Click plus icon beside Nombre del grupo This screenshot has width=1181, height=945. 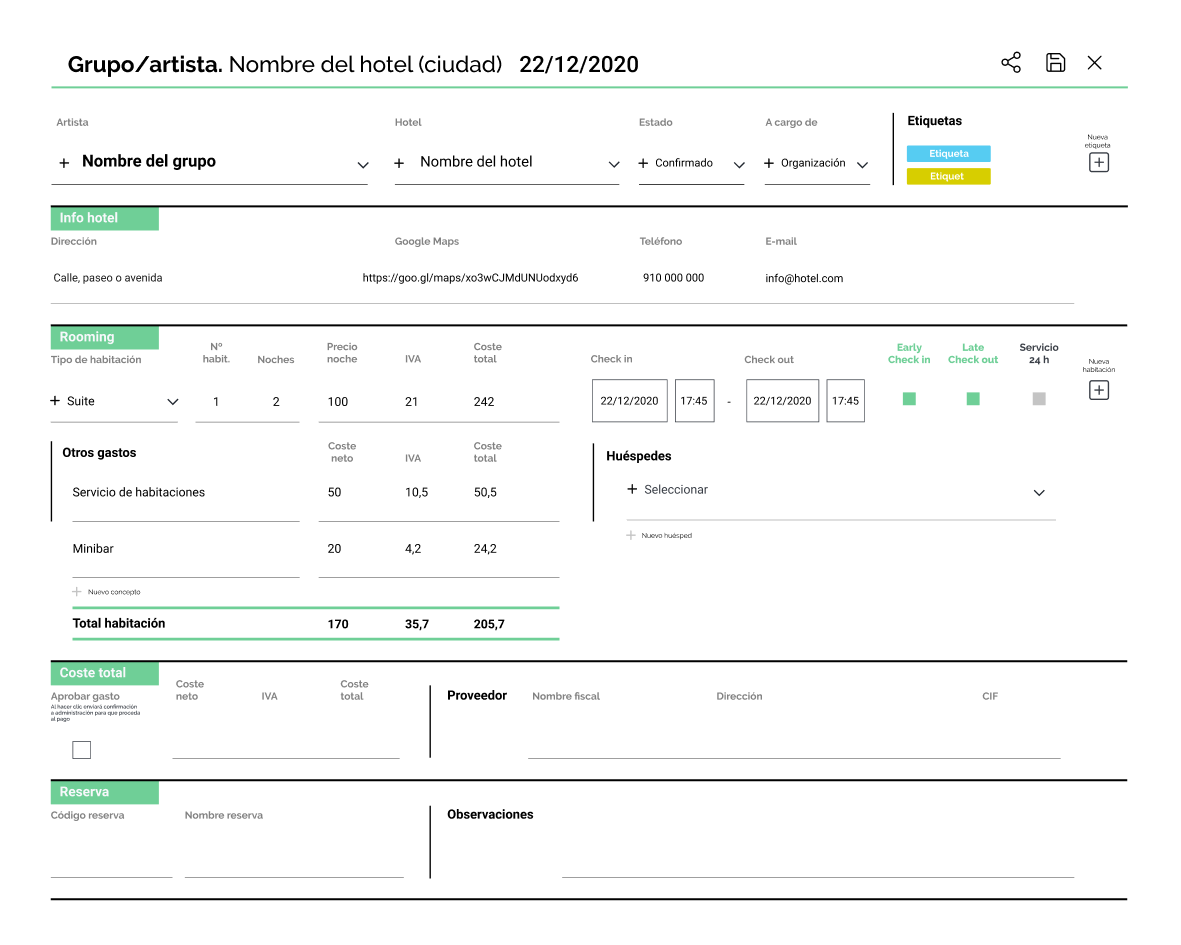click(64, 162)
